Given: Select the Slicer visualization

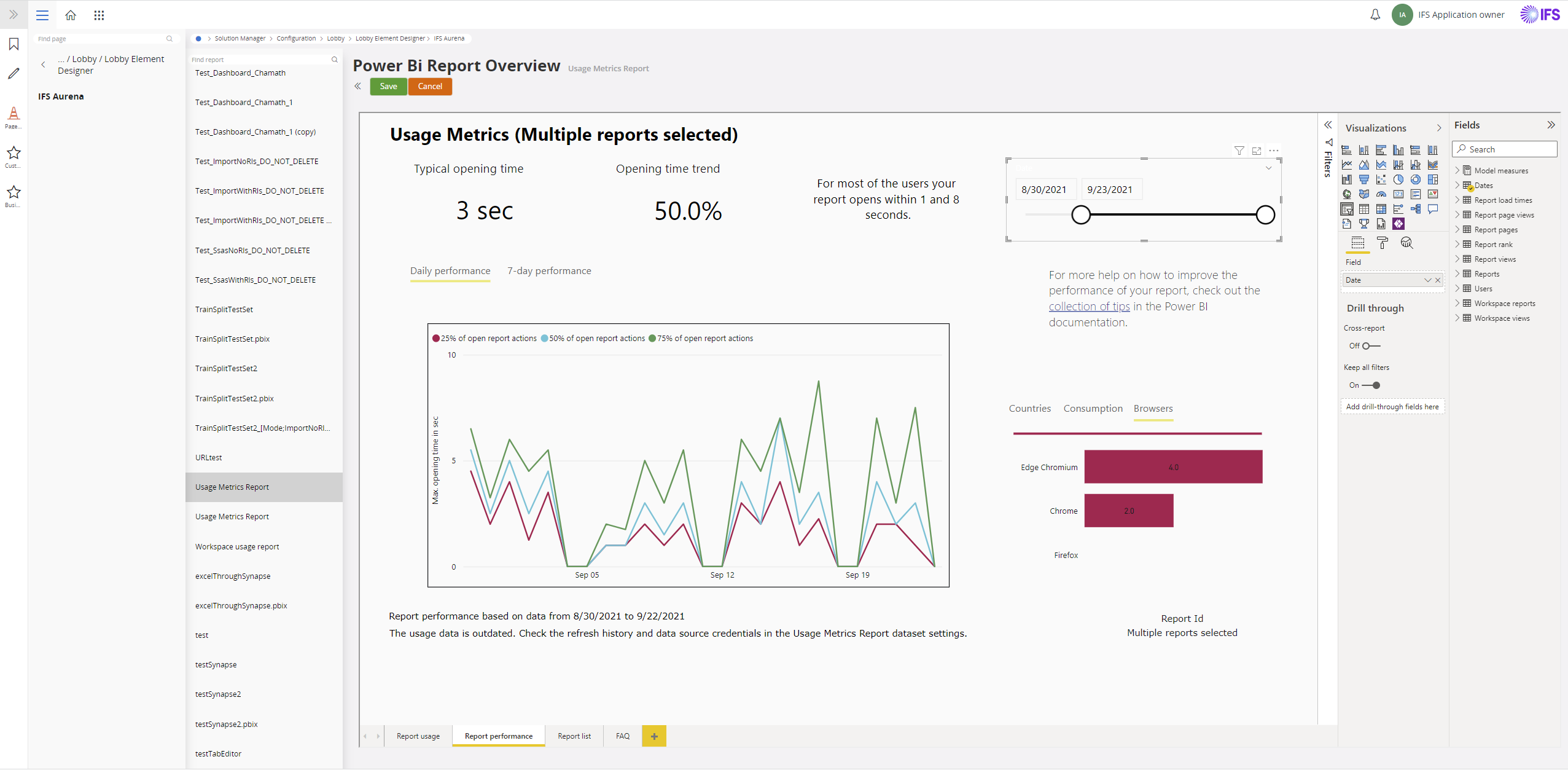Looking at the screenshot, I should 1346,209.
